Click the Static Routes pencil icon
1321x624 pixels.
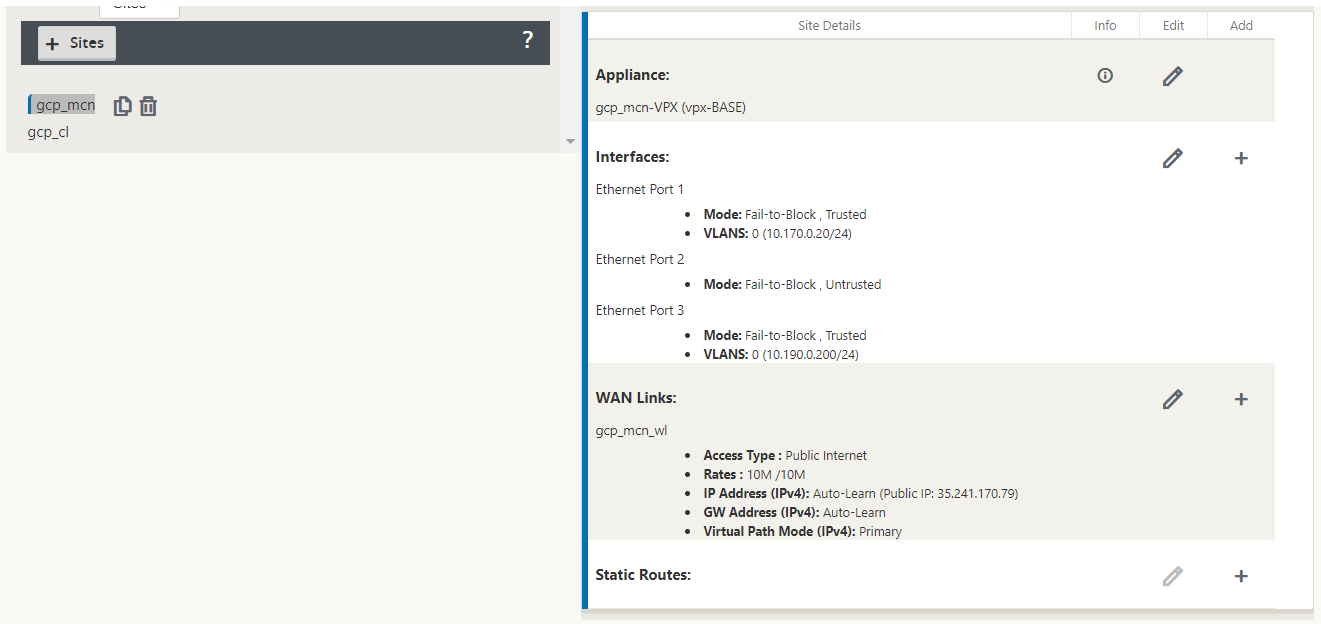[1173, 576]
